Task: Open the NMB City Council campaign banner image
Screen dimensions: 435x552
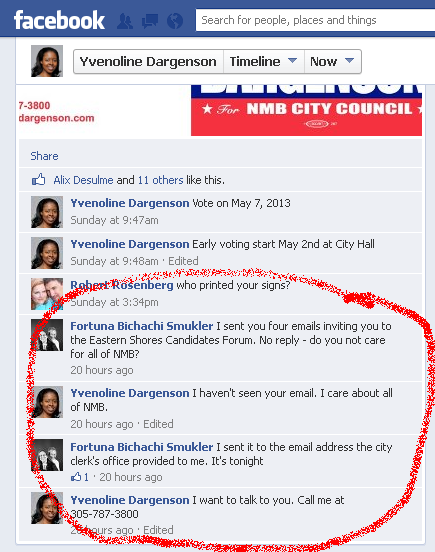Action: [x=306, y=110]
